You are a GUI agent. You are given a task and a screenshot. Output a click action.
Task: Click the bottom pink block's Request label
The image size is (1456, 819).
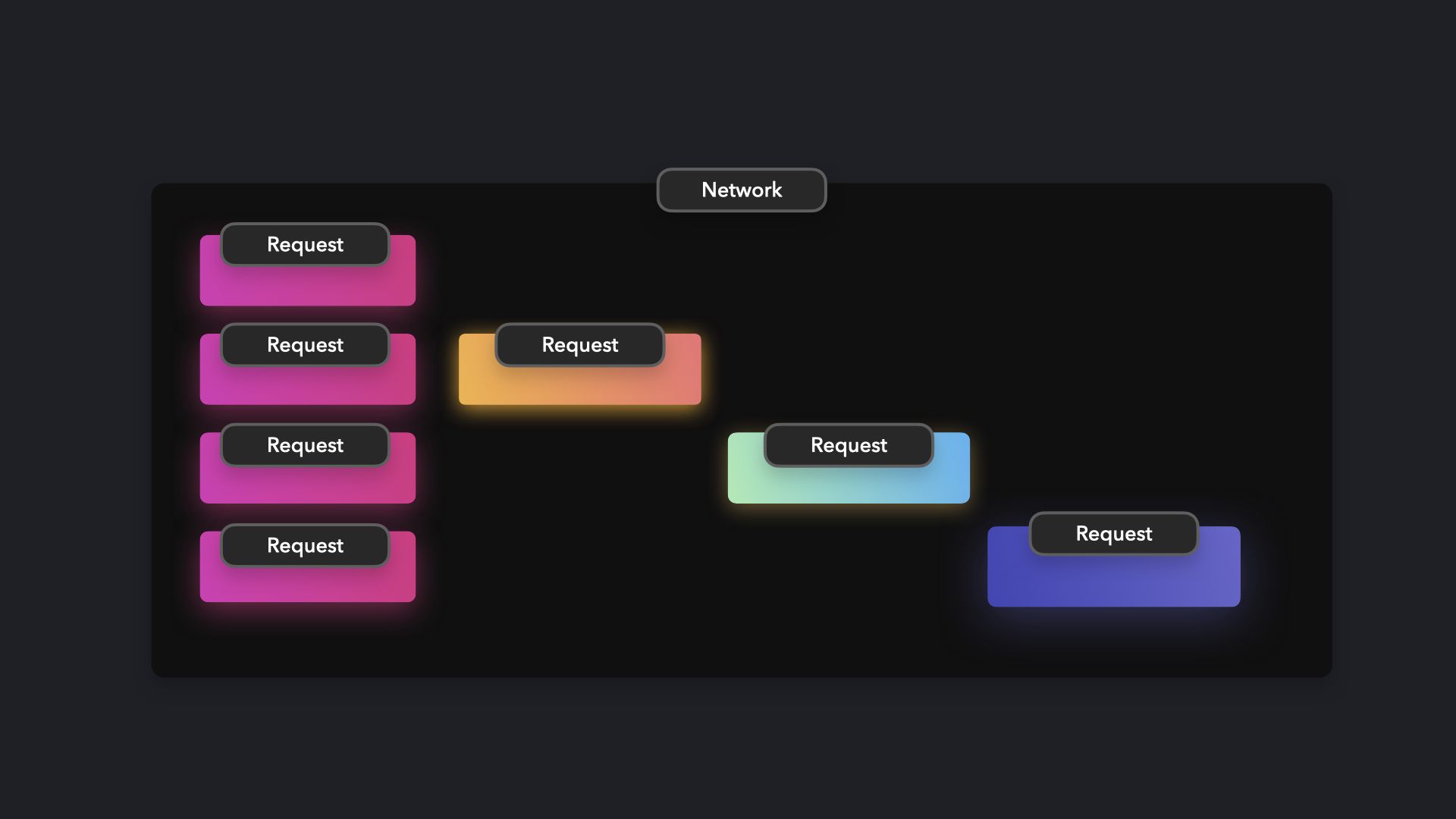pyautogui.click(x=305, y=545)
